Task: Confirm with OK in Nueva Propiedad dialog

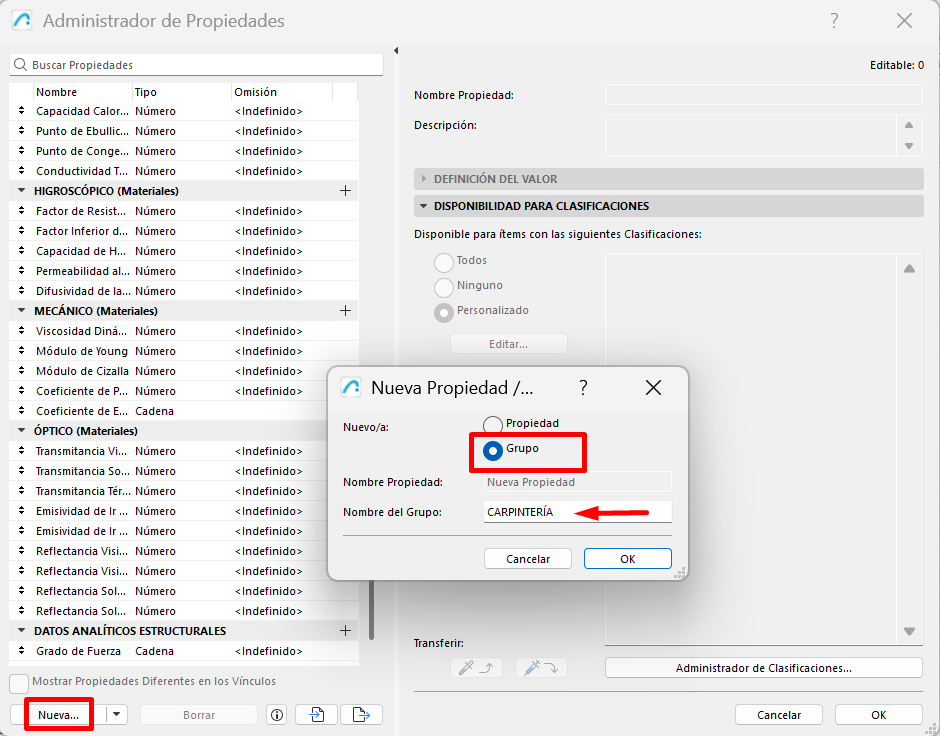Action: [x=627, y=559]
